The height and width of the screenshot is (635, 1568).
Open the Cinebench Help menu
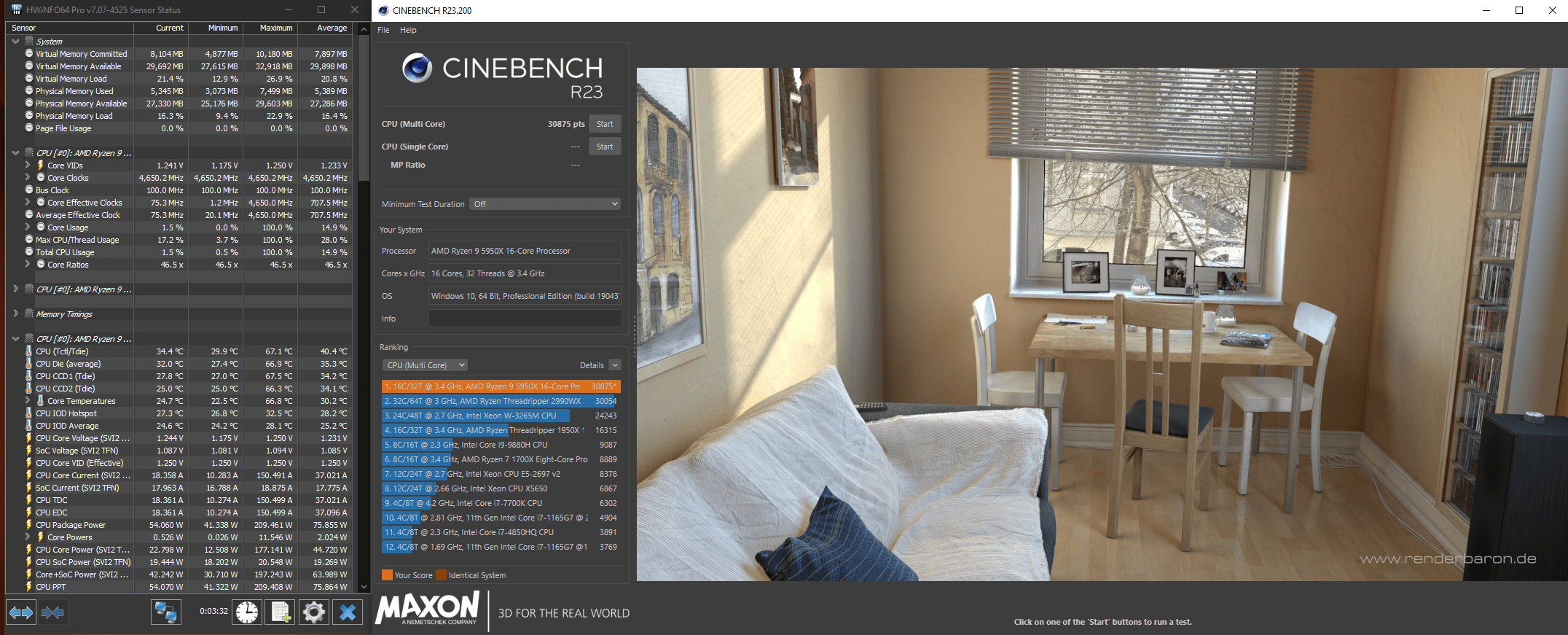(408, 30)
